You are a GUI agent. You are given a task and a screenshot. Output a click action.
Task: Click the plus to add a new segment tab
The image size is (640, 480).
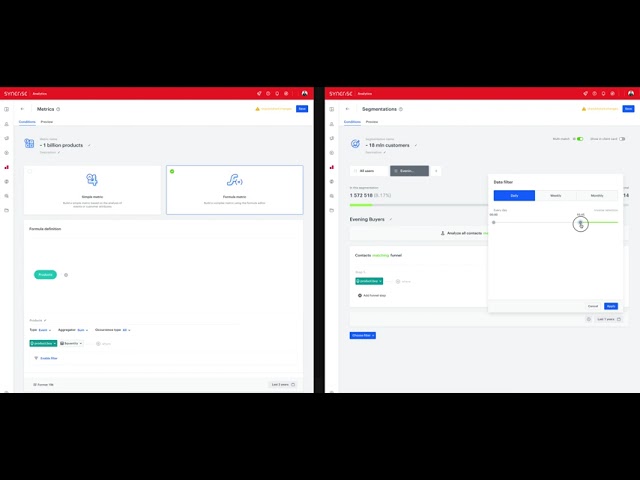(x=436, y=171)
